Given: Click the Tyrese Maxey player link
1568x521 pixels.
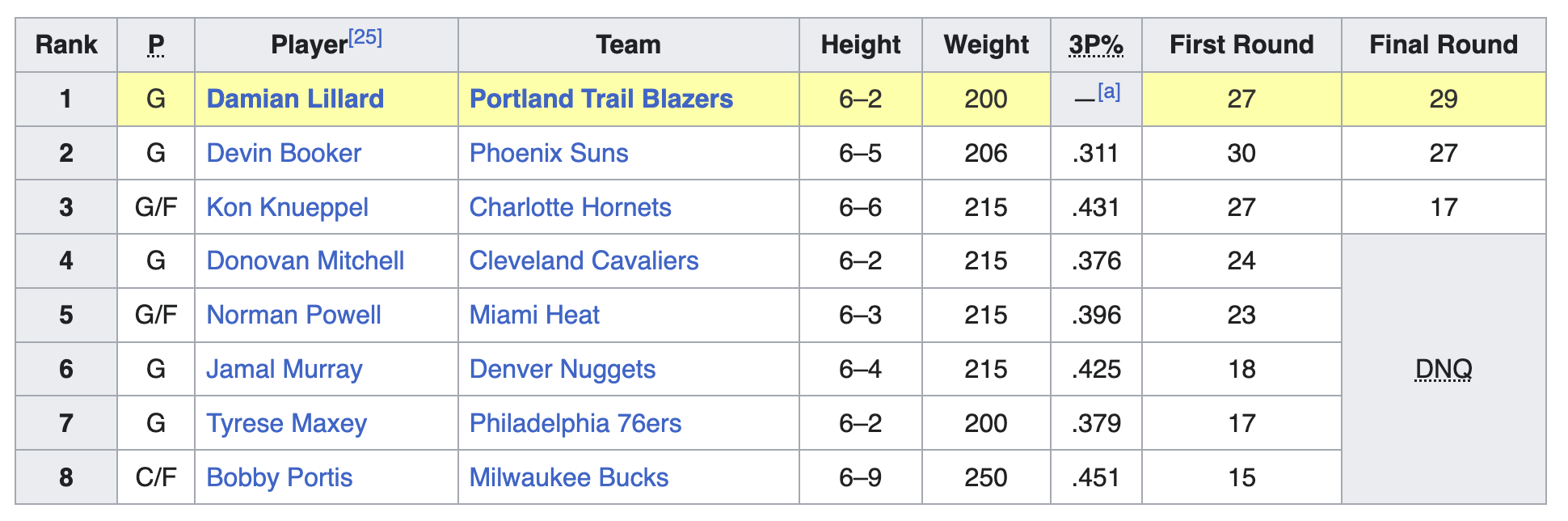Looking at the screenshot, I should [x=286, y=423].
